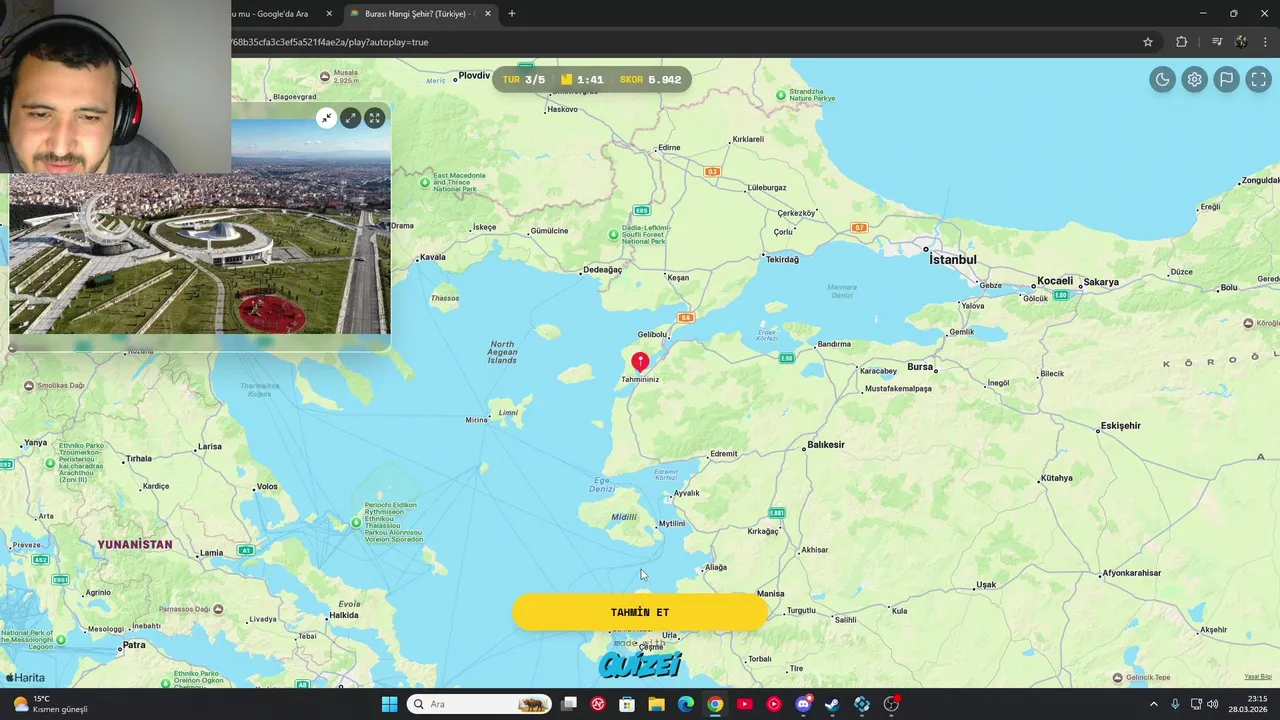Click the taskbar search box Ara
This screenshot has width=1280, height=720.
point(480,704)
